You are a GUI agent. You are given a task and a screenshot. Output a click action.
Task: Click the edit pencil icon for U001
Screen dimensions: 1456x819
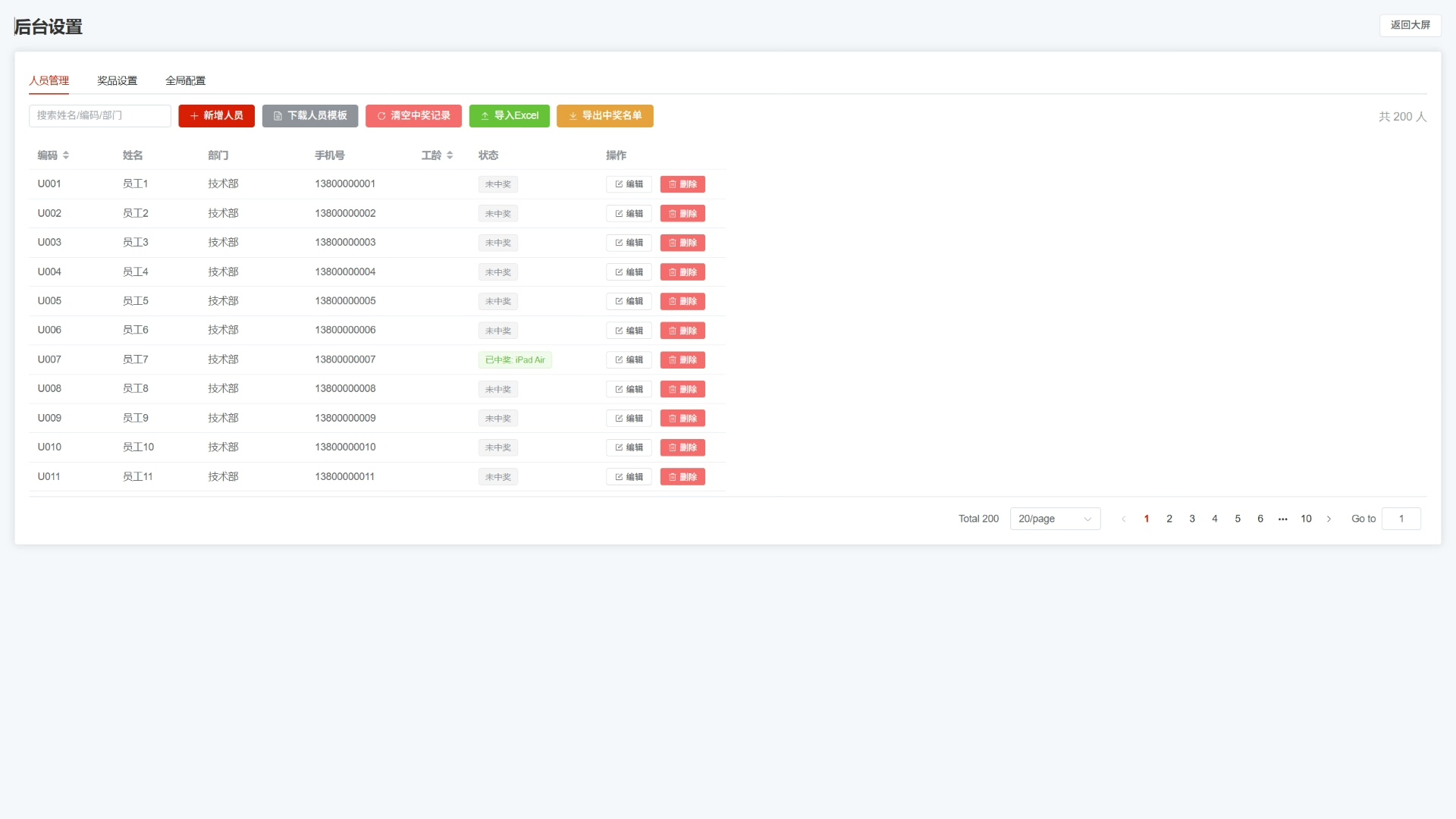click(619, 184)
